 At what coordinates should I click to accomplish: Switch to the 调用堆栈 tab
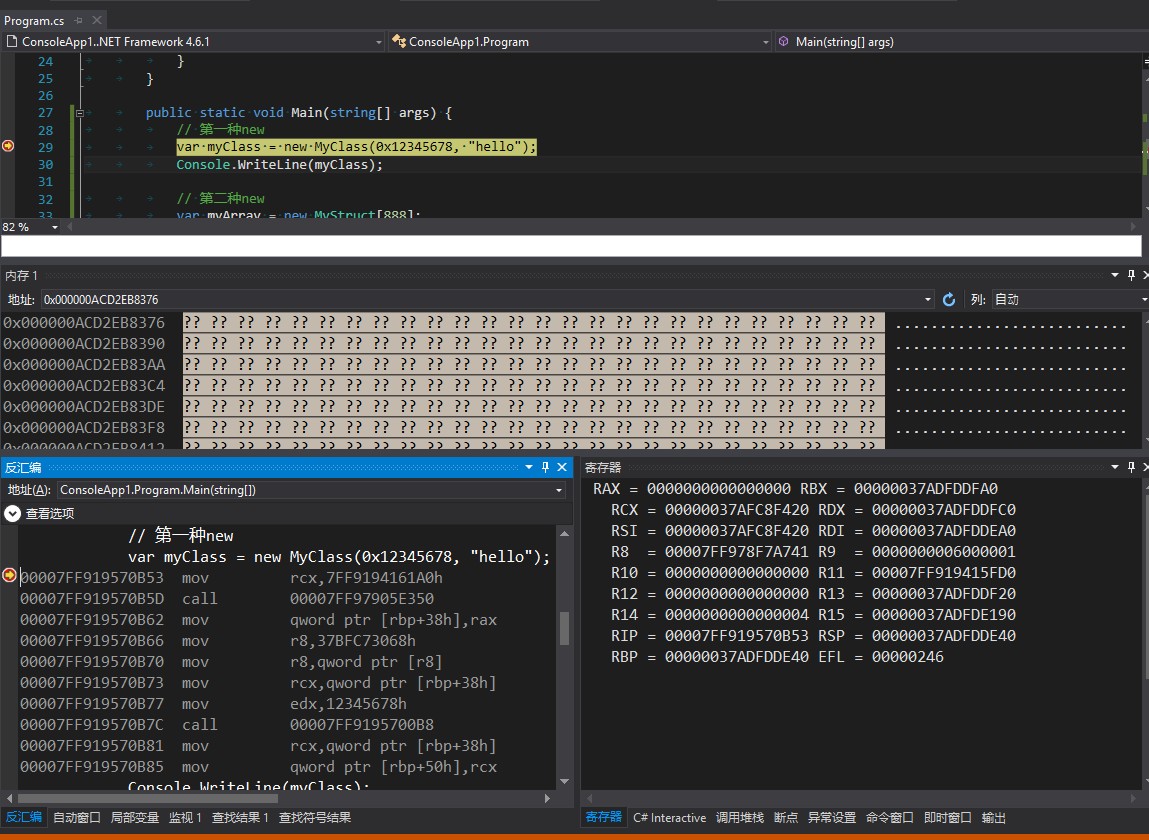(x=740, y=817)
